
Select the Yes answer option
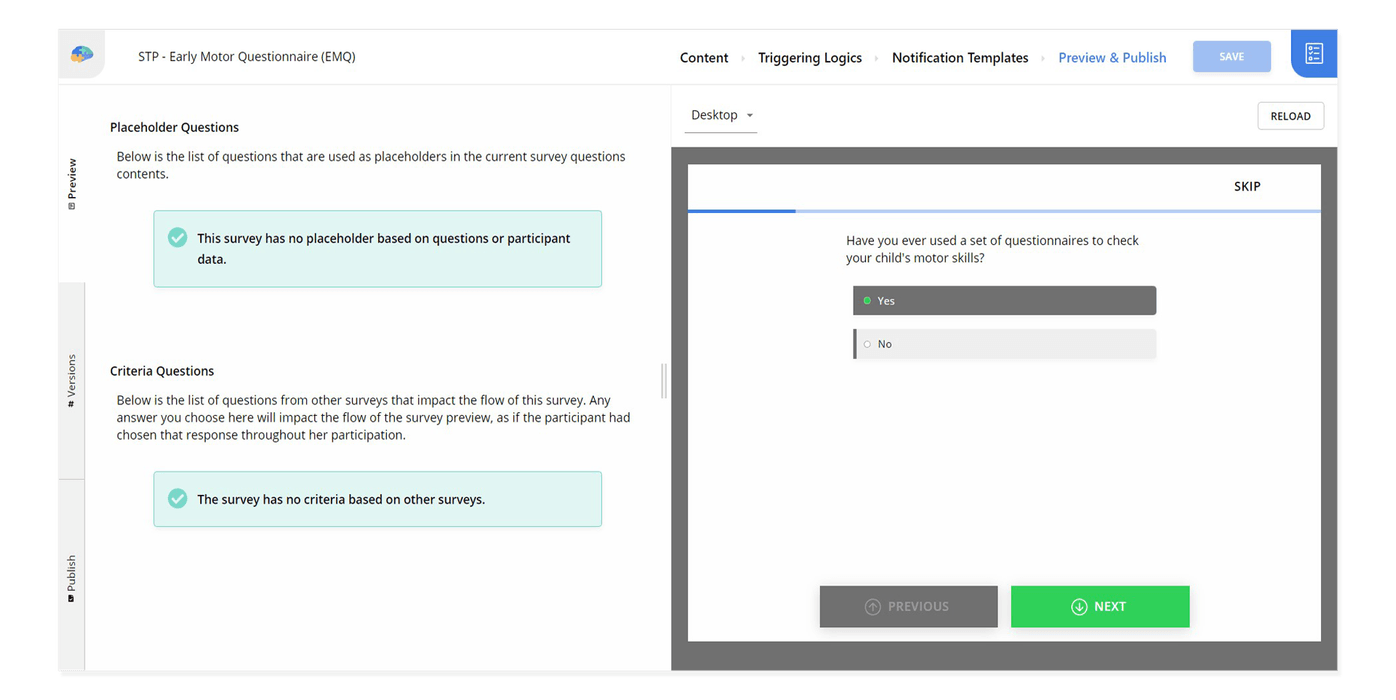pos(1004,300)
